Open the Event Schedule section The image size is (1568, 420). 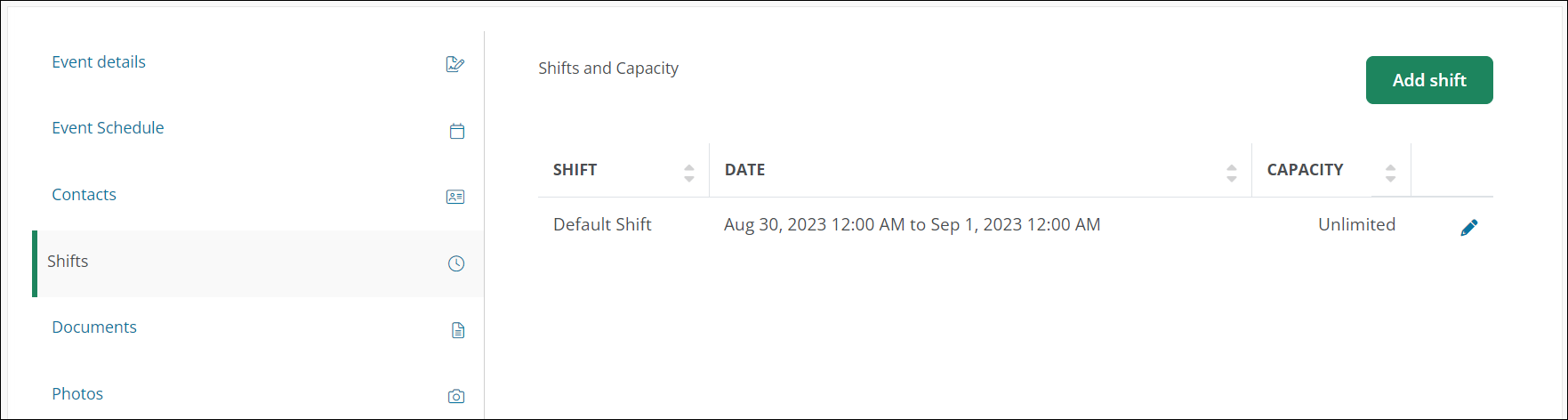tap(108, 128)
